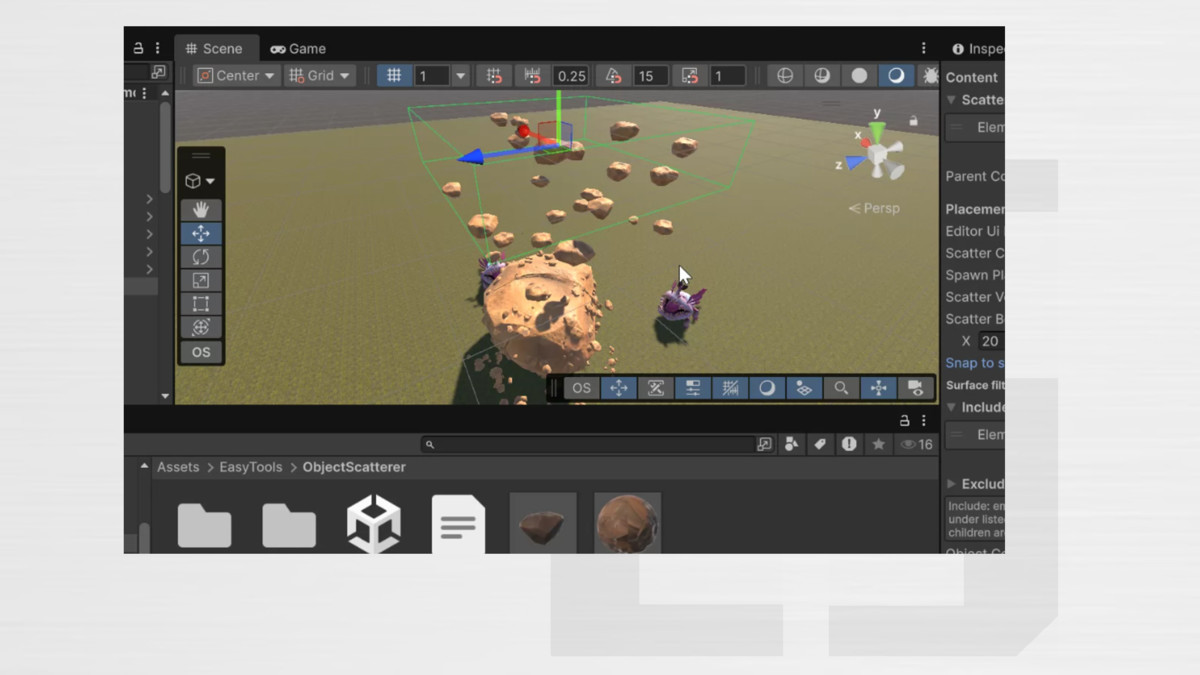Open the Grid snapping dropdown
The image size is (1200, 675).
320,76
